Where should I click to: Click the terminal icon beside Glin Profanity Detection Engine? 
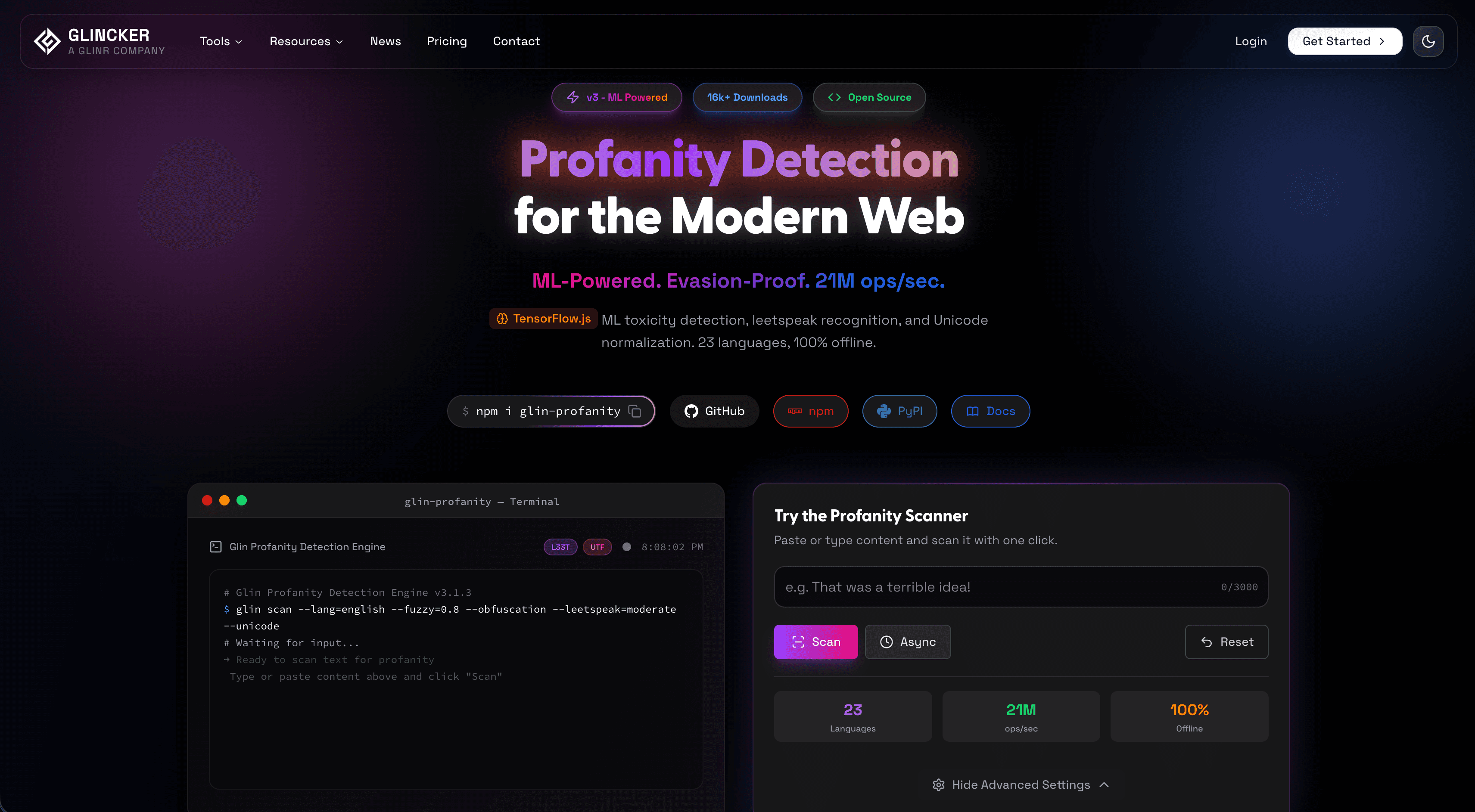216,546
